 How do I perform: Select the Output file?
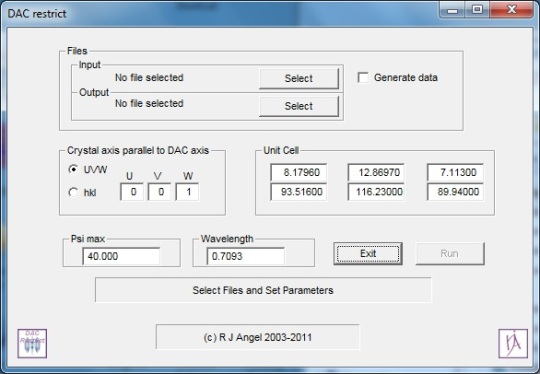299,106
